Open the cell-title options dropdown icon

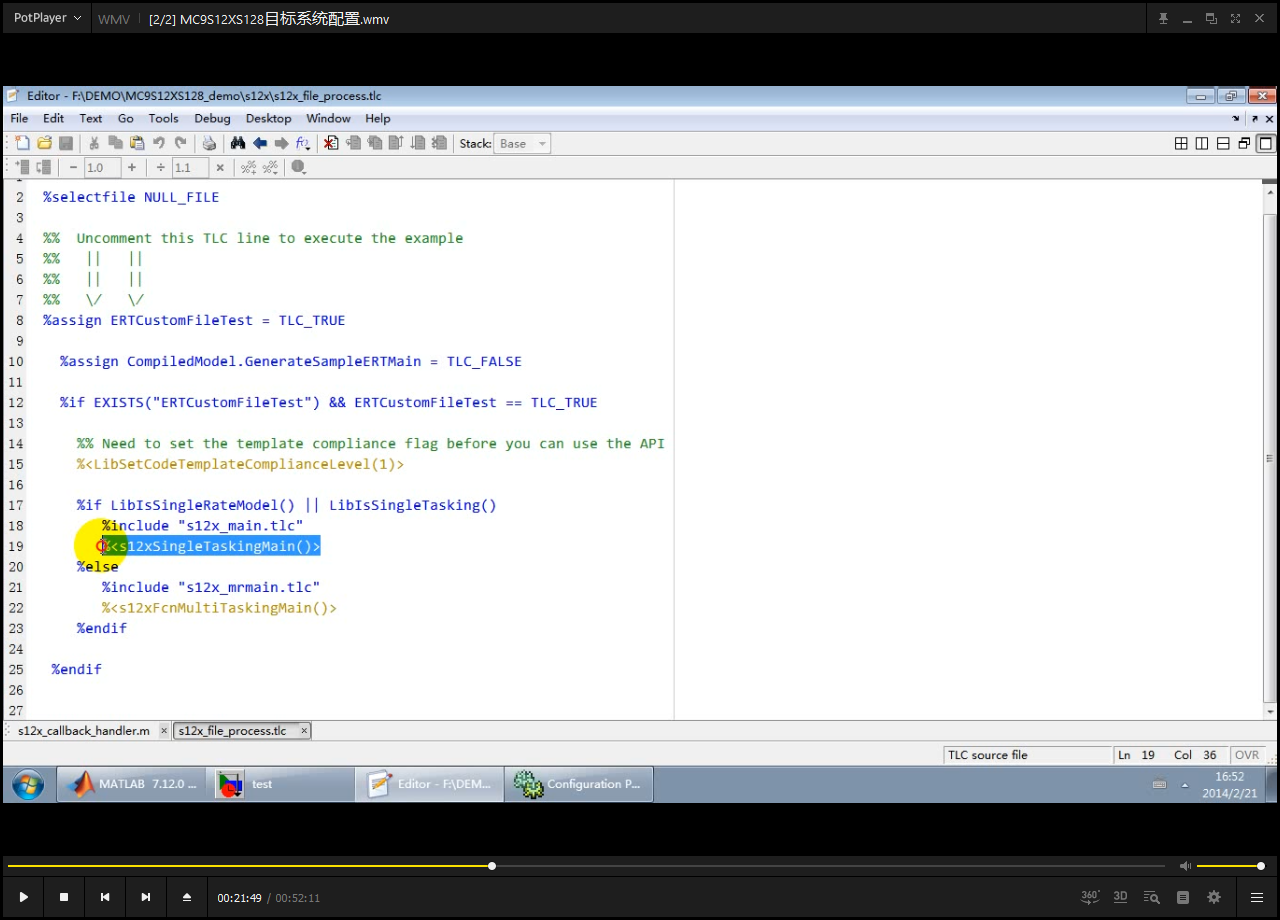tap(270, 168)
